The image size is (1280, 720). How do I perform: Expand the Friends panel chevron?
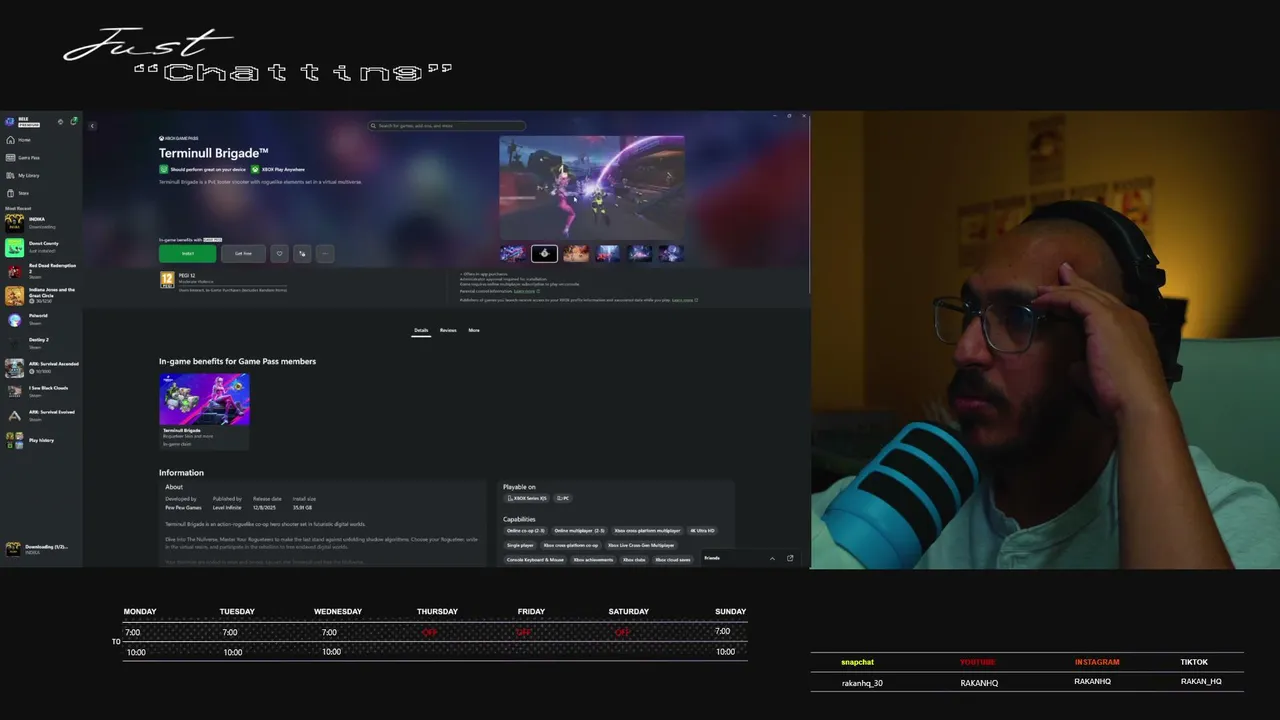772,558
